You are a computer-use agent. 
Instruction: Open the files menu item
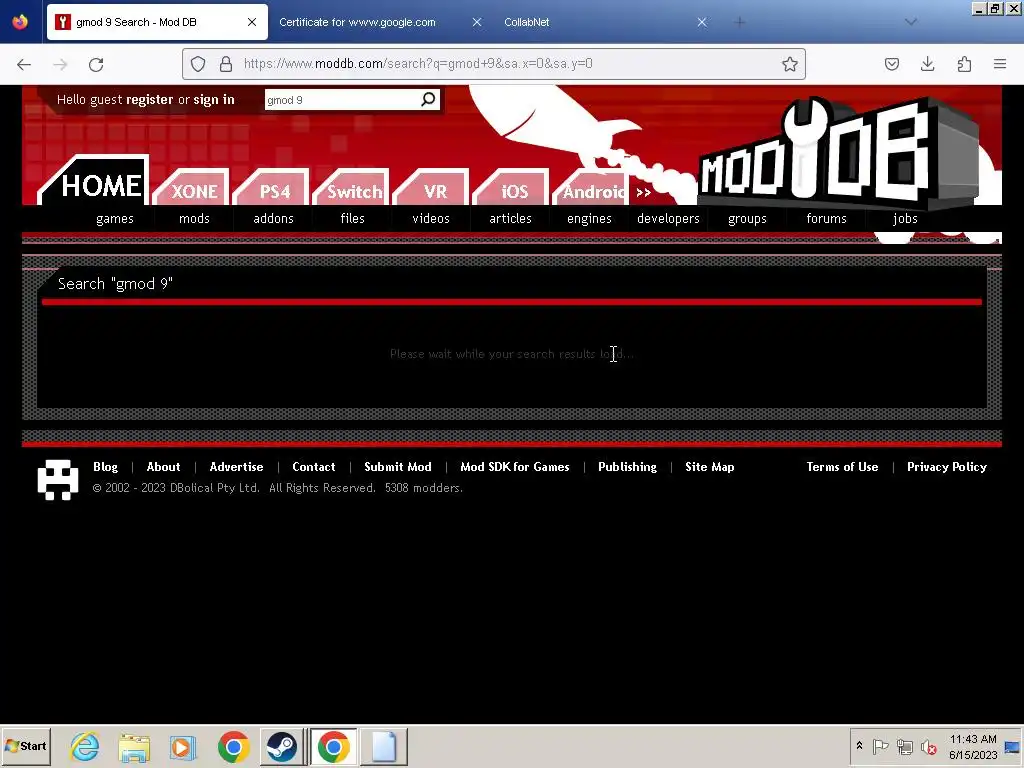(x=353, y=219)
